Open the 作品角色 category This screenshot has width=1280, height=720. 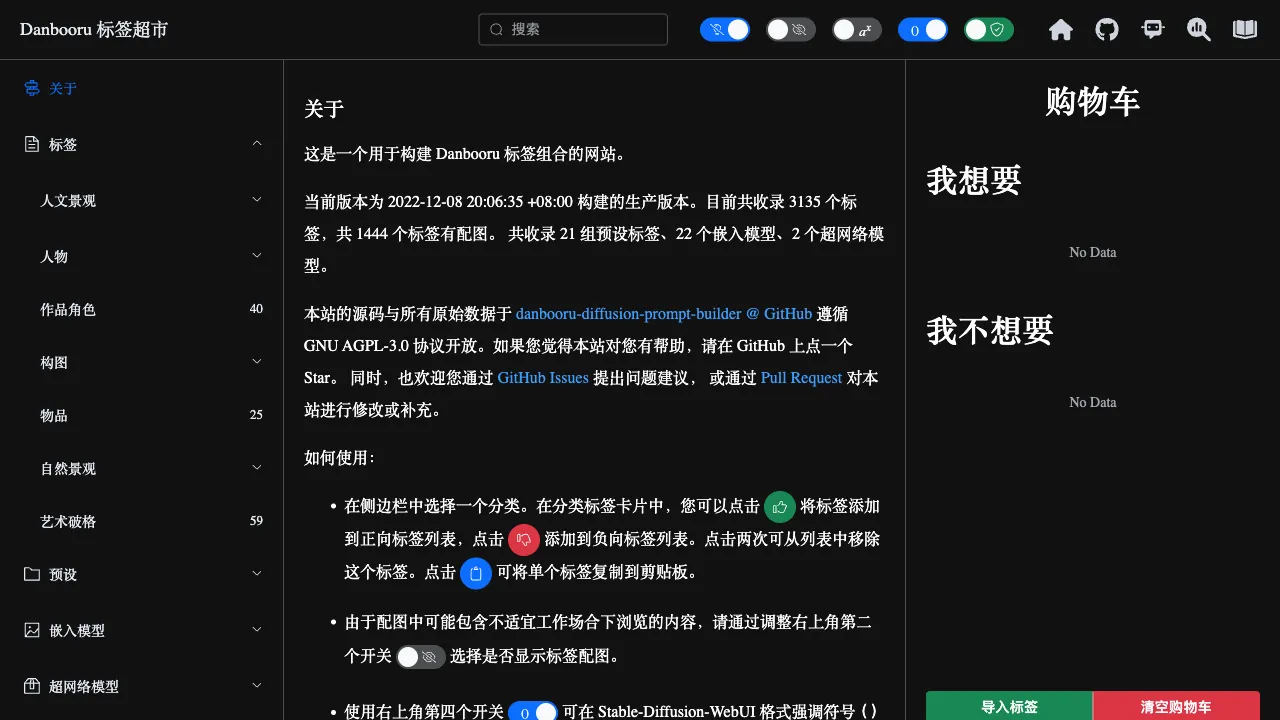141,309
